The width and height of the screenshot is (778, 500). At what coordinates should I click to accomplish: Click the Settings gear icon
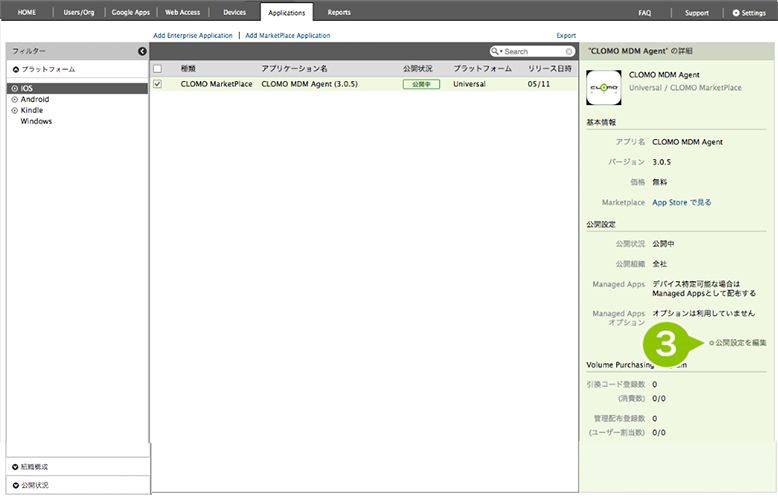coord(736,13)
